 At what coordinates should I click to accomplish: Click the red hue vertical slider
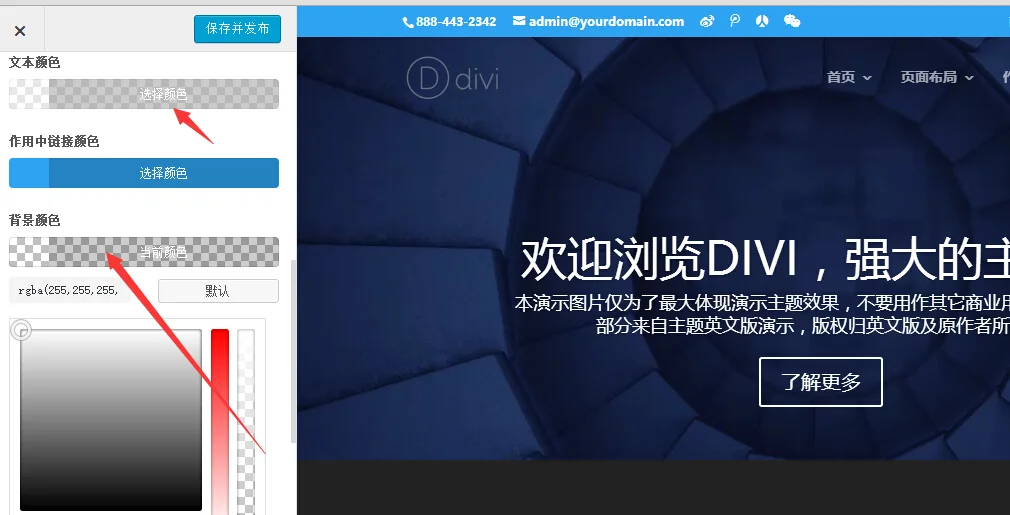pyautogui.click(x=220, y=422)
